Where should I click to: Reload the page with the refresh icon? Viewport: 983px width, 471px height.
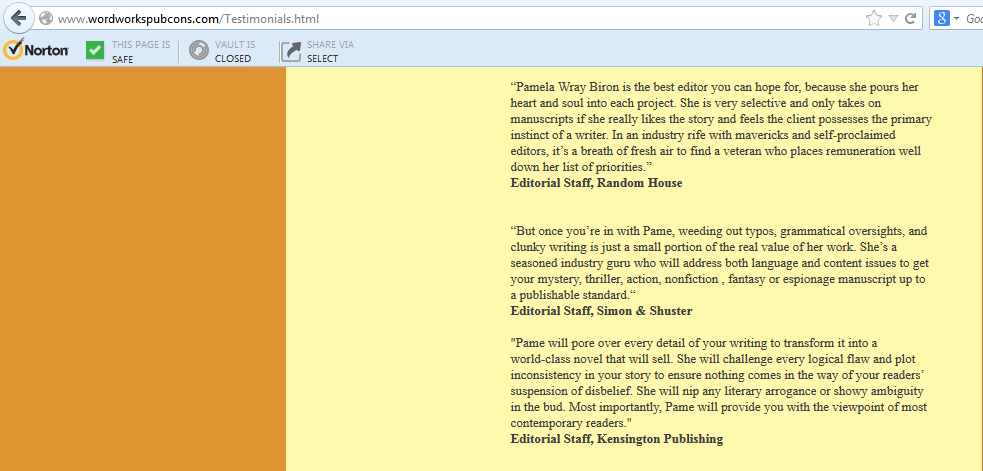911,18
